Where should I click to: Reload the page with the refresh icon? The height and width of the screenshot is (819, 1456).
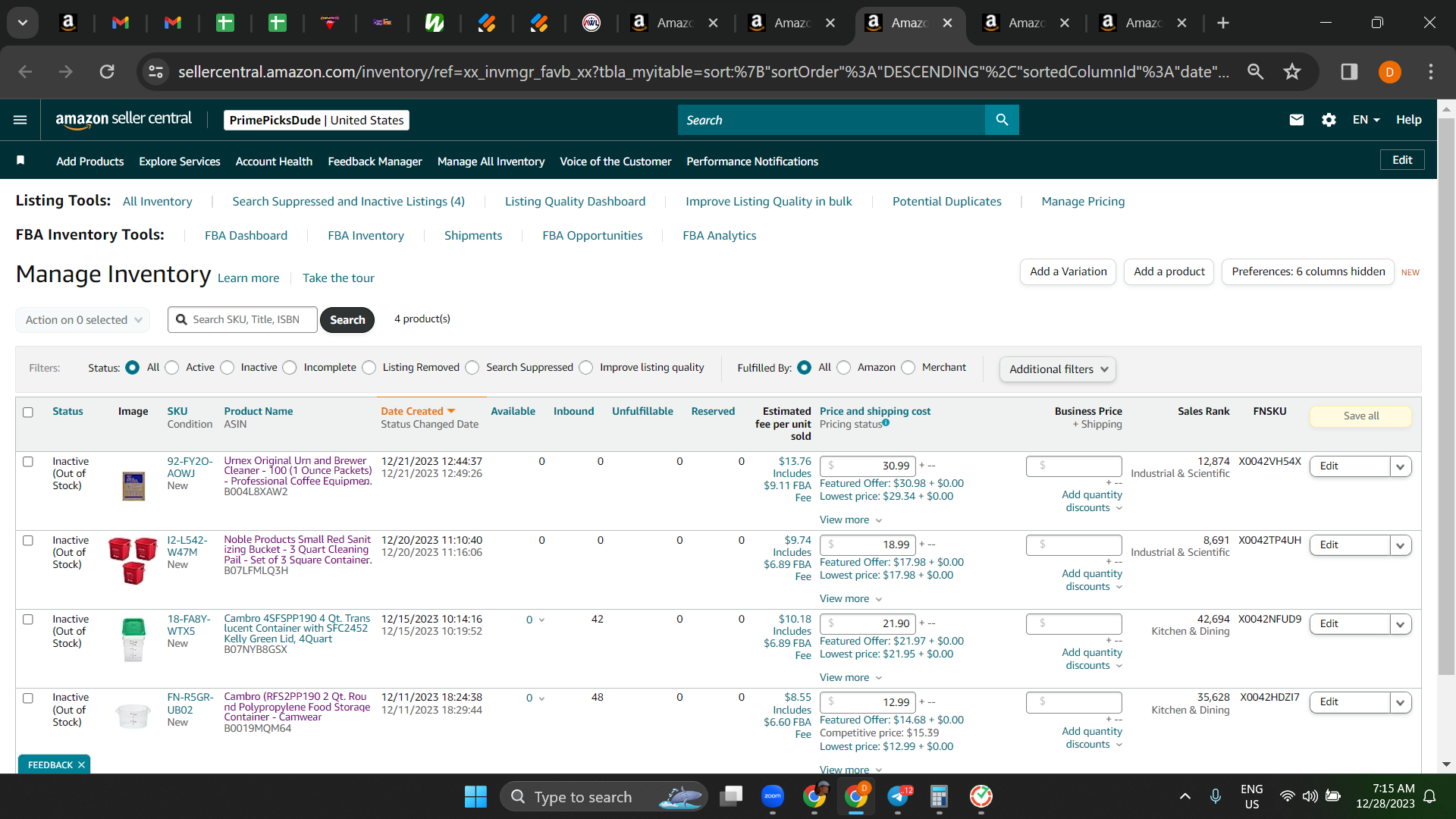(107, 72)
